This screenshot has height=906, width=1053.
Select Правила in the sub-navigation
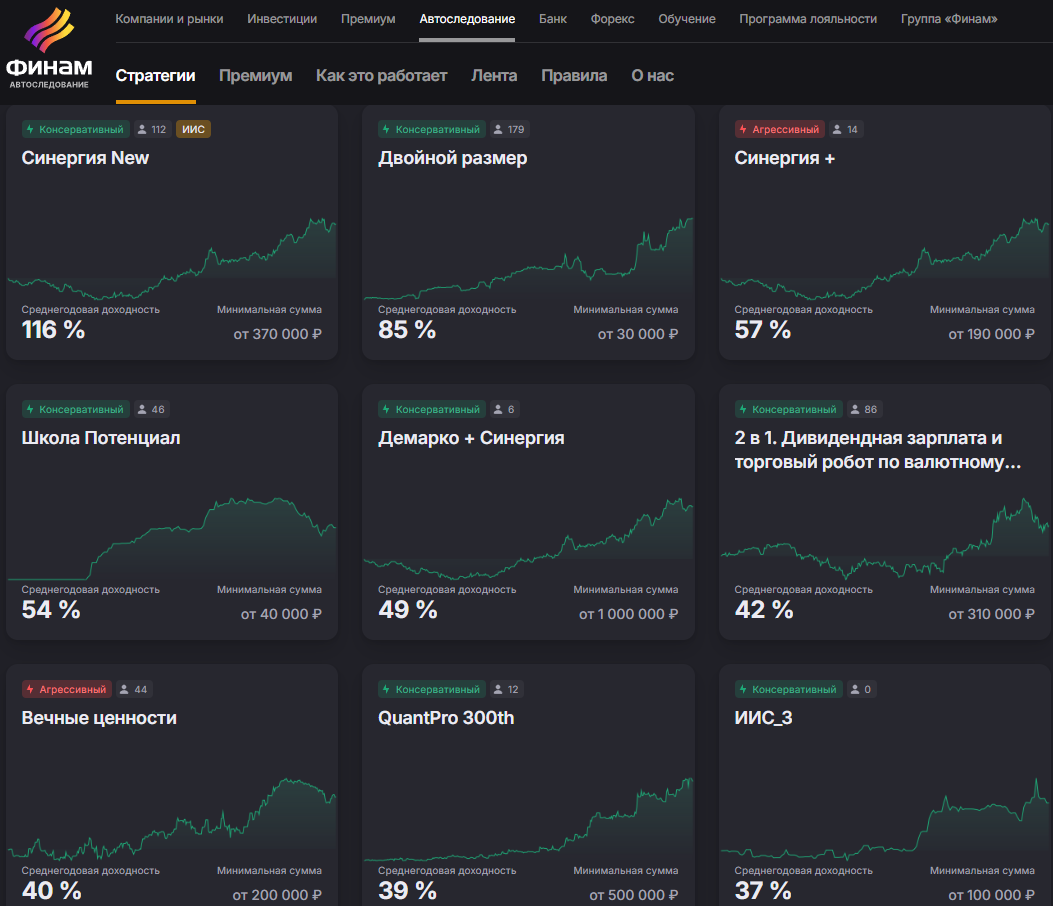(574, 76)
